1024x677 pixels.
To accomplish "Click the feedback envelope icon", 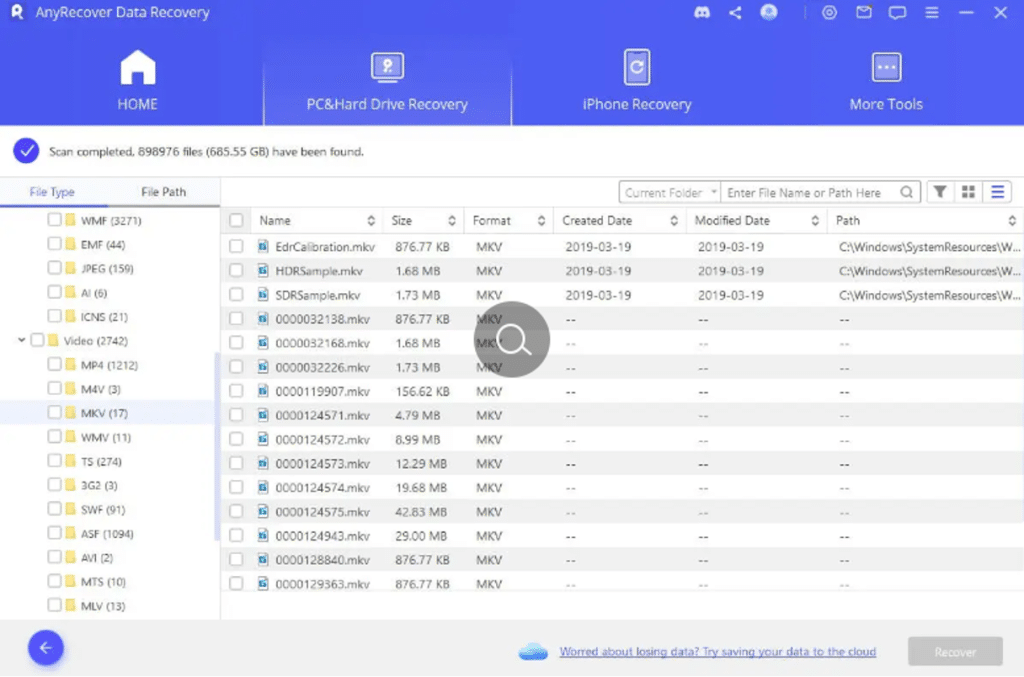I will coord(864,13).
